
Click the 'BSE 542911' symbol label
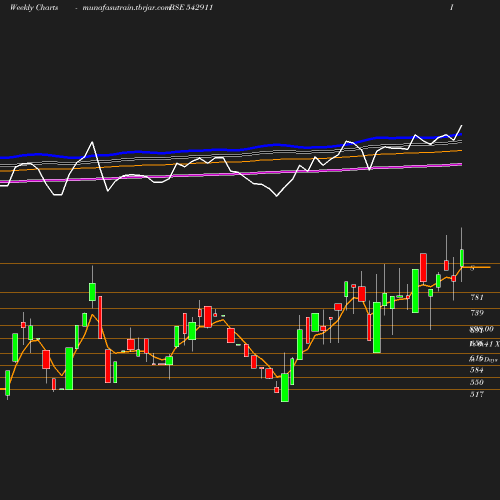coord(191,8)
